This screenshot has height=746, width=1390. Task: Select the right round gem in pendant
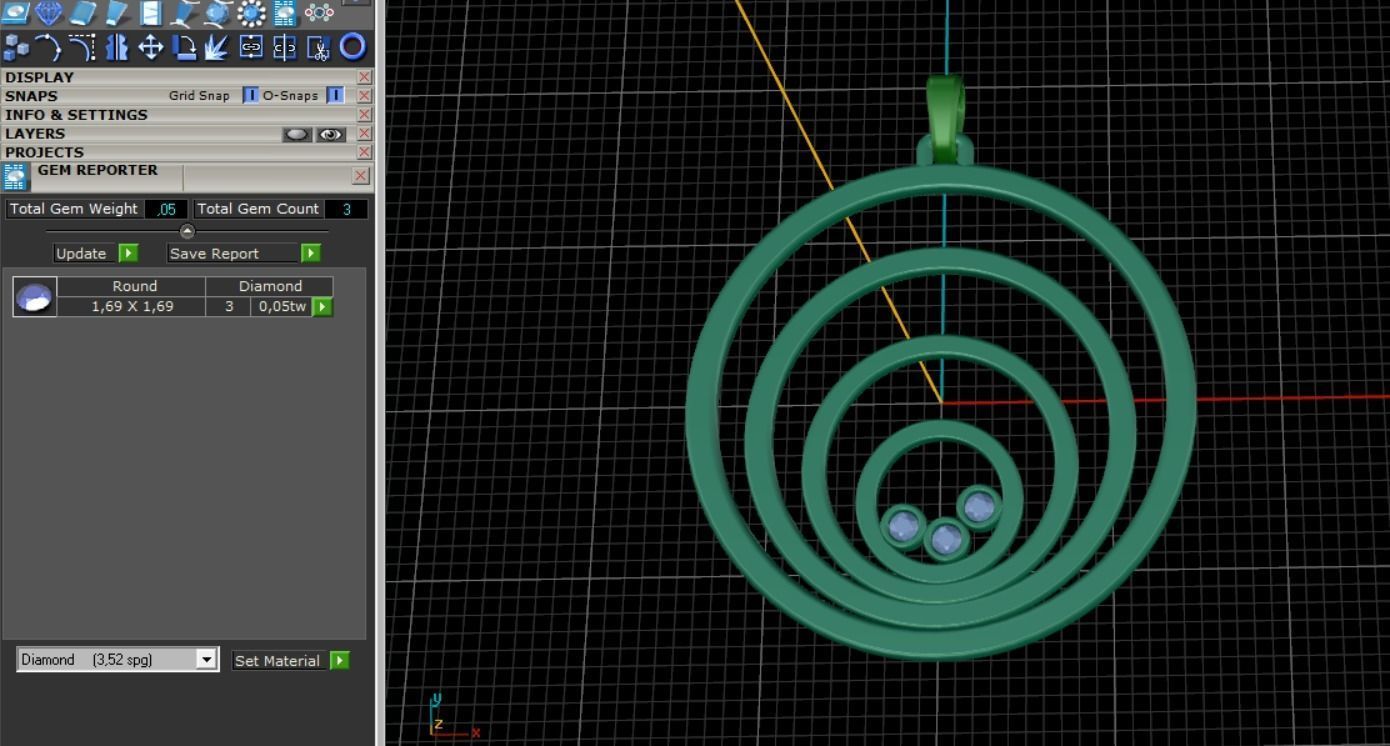coord(979,507)
